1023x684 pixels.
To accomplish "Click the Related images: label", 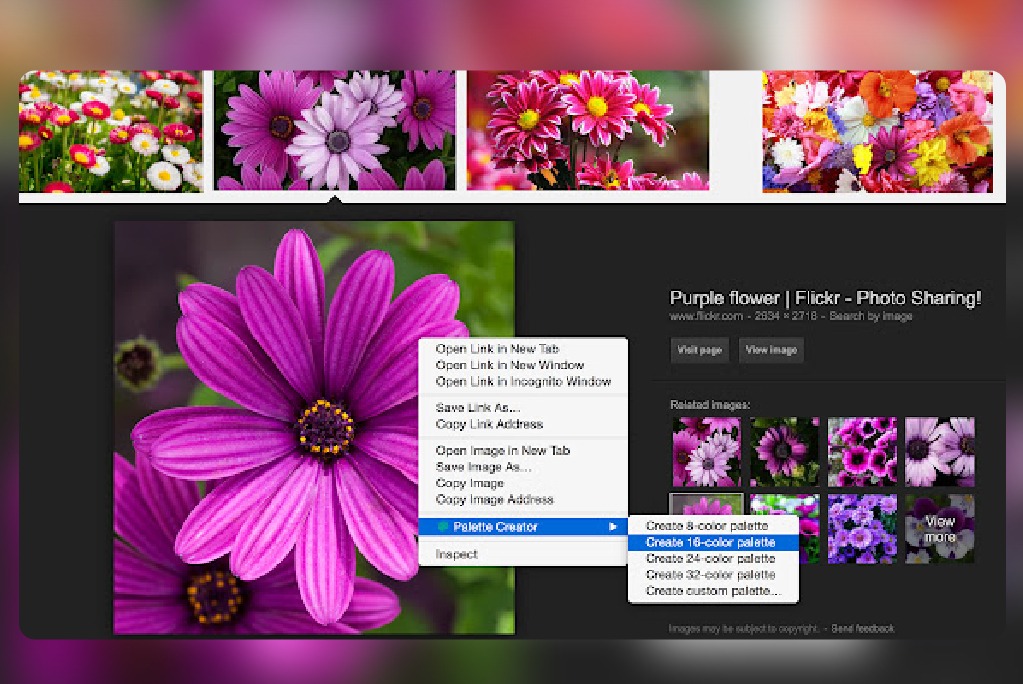I will click(x=710, y=405).
